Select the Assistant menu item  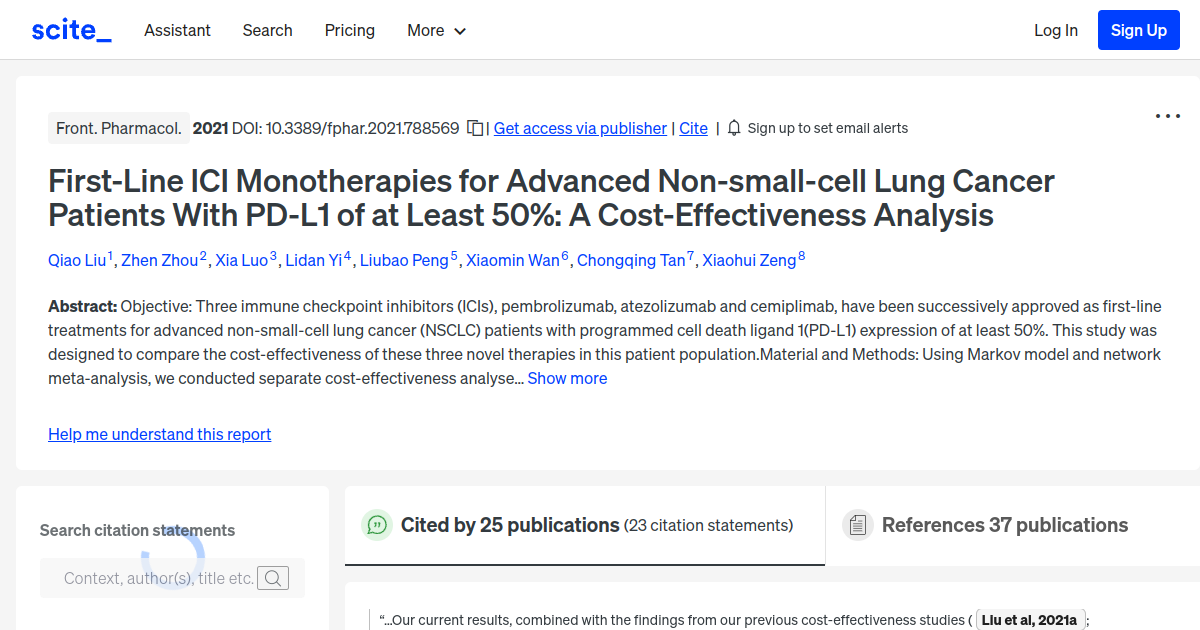pyautogui.click(x=177, y=30)
